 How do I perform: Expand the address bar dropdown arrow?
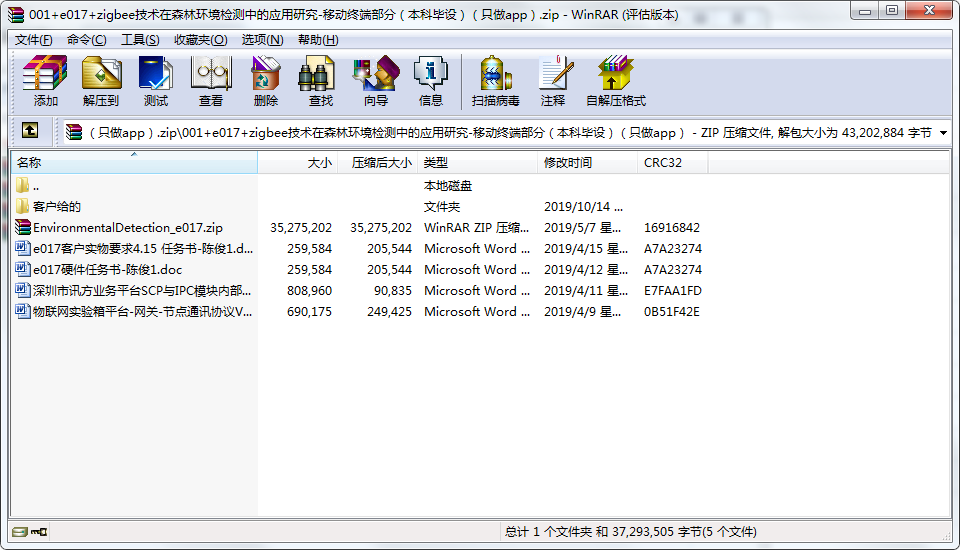point(943,132)
